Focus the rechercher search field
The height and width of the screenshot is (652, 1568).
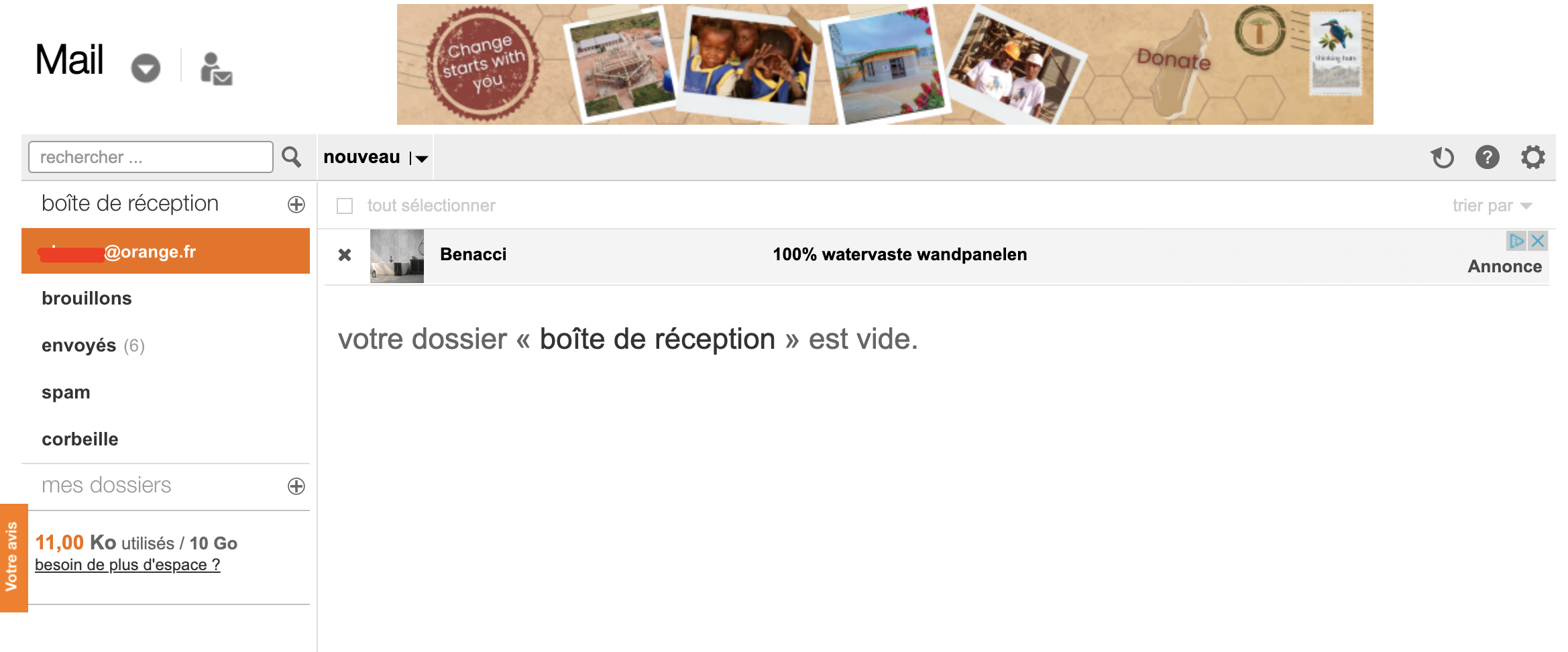point(151,157)
